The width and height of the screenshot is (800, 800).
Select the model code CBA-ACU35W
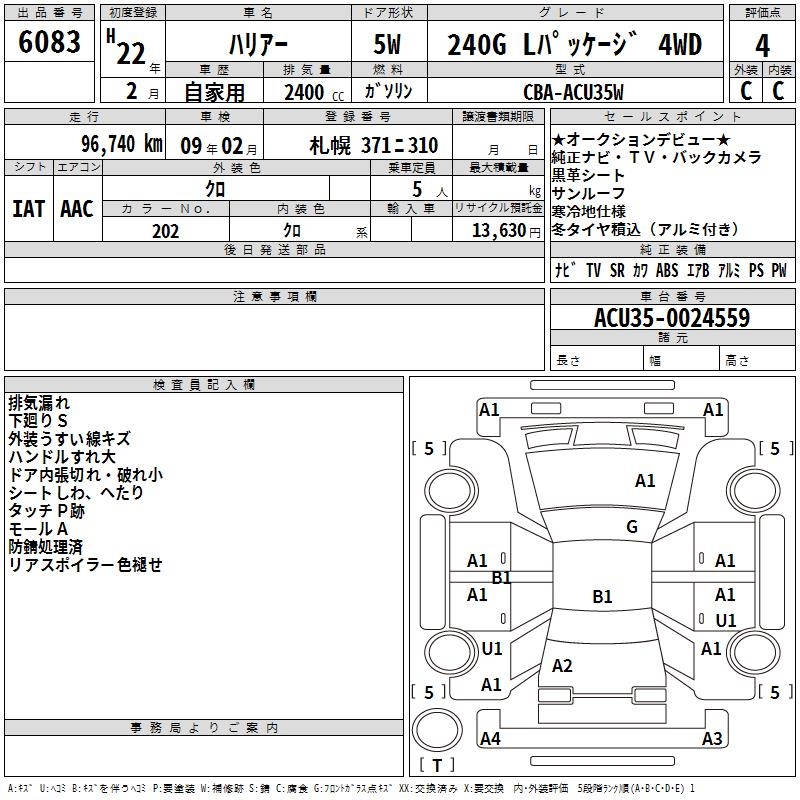(573, 93)
